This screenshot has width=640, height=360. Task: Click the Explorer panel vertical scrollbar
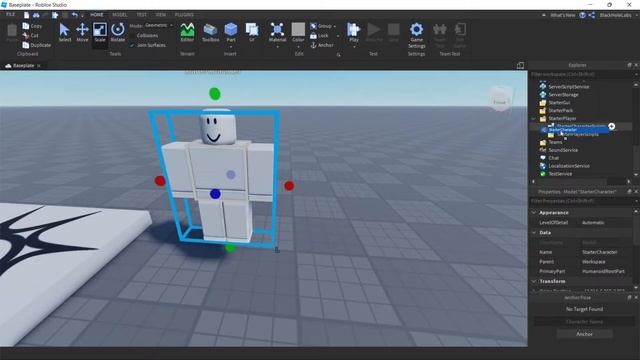click(x=636, y=129)
